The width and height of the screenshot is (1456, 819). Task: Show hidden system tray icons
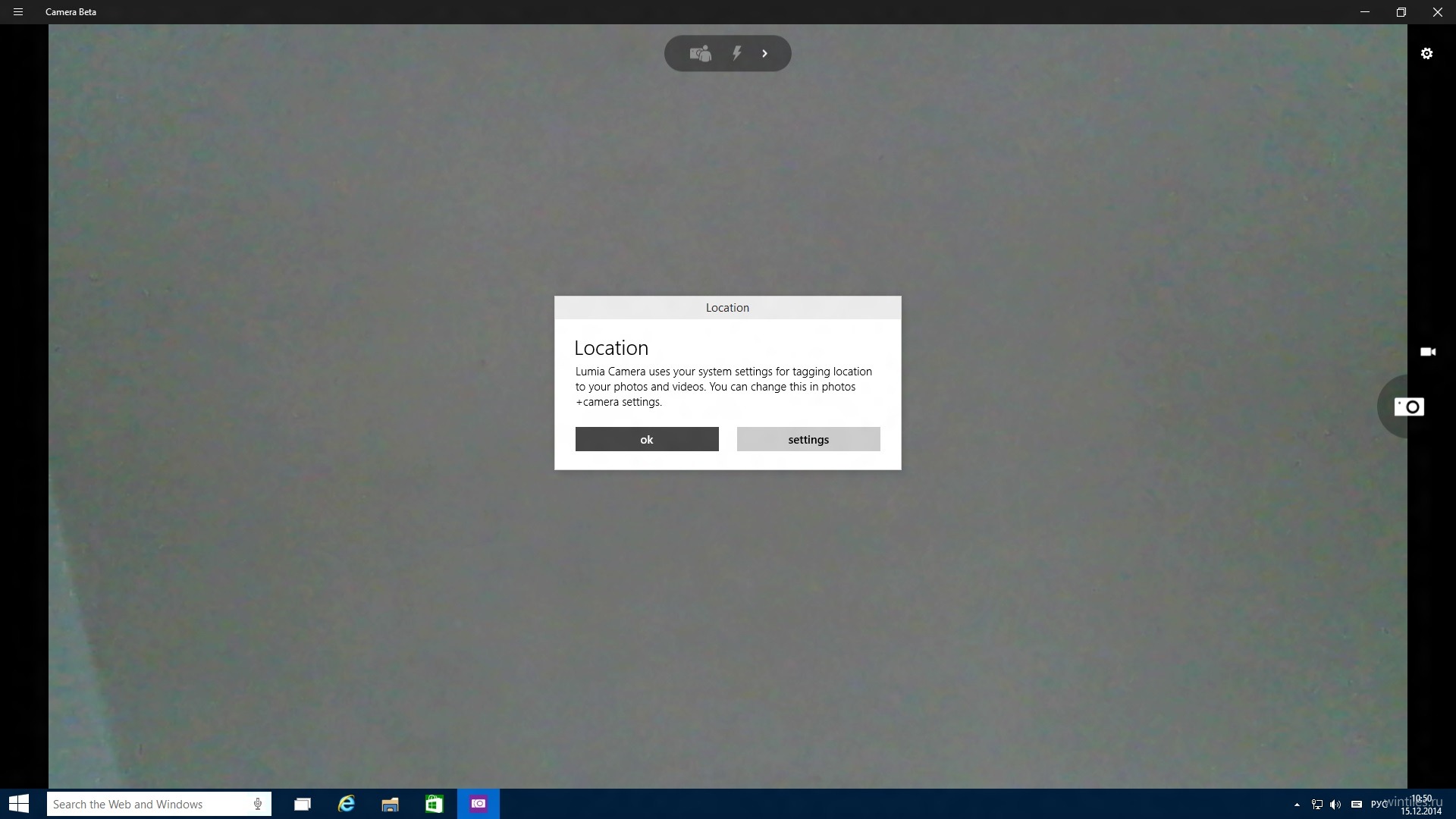[1297, 805]
